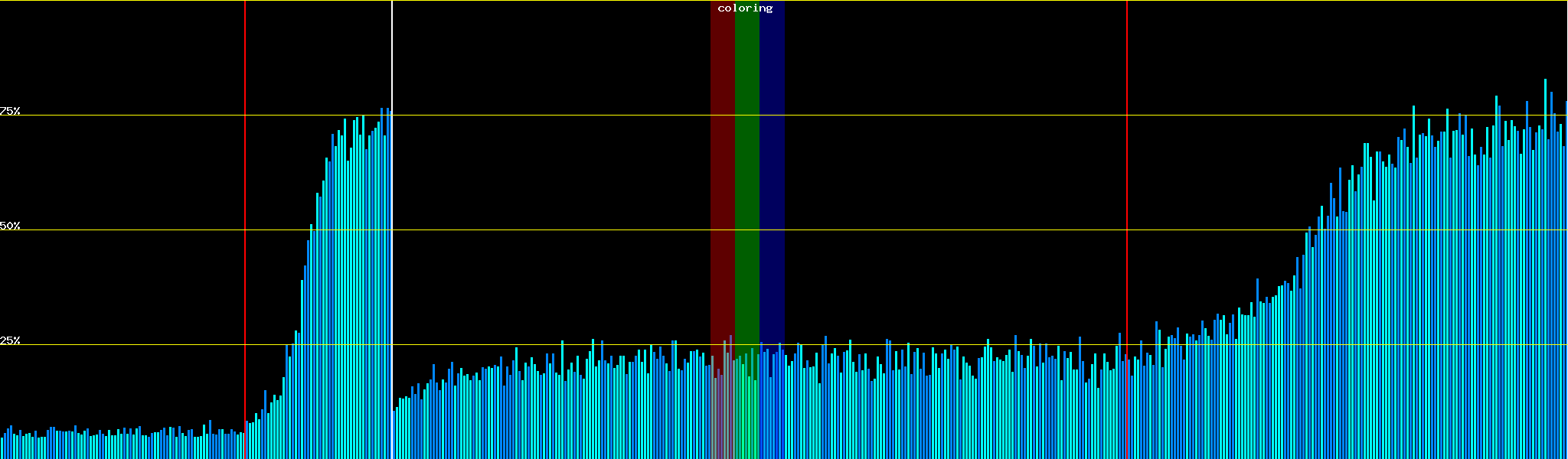The height and width of the screenshot is (459, 1568).
Task: Click the 75% axis label
Action: [10, 111]
